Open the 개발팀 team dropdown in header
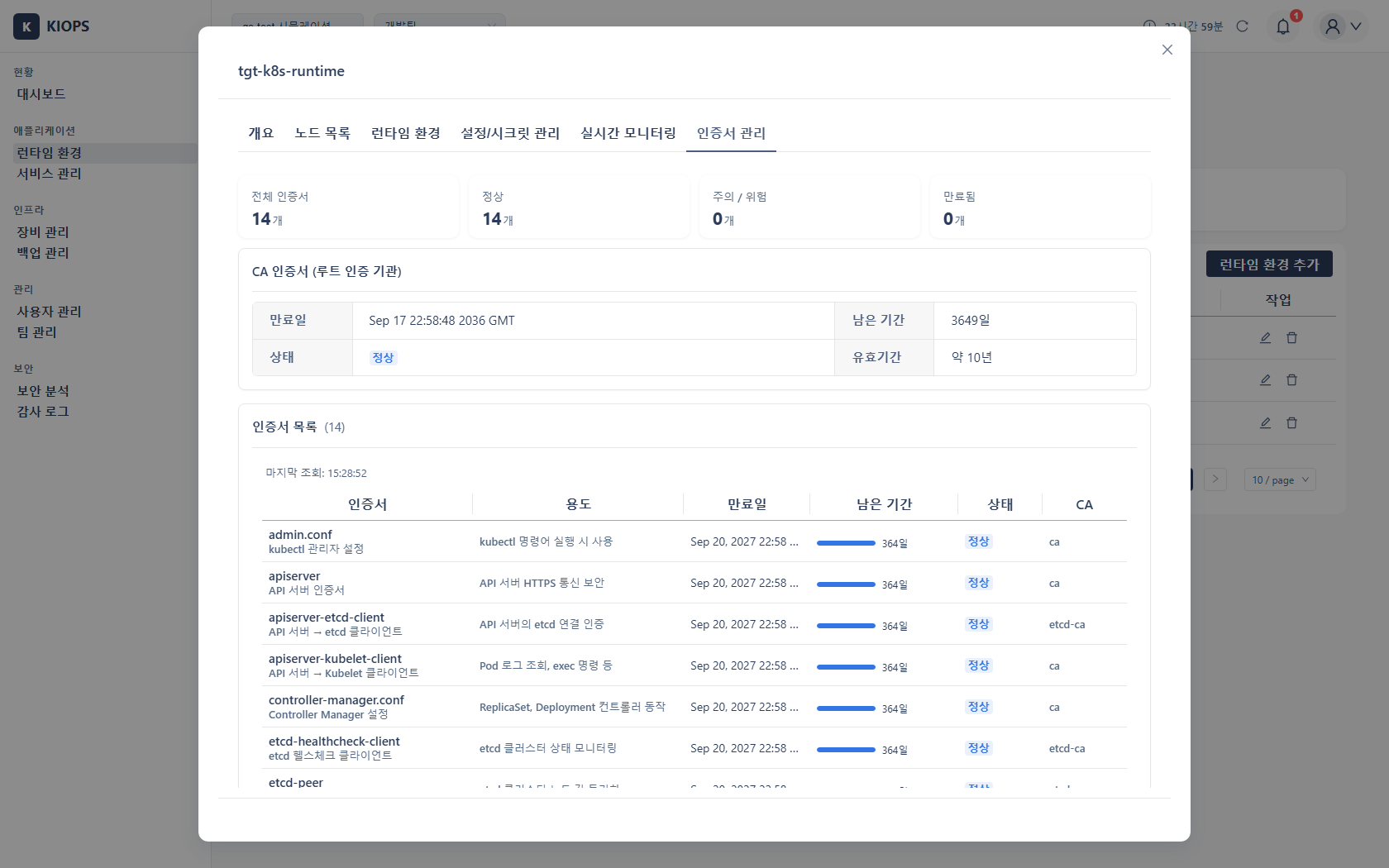1389x868 pixels. pyautogui.click(x=439, y=25)
